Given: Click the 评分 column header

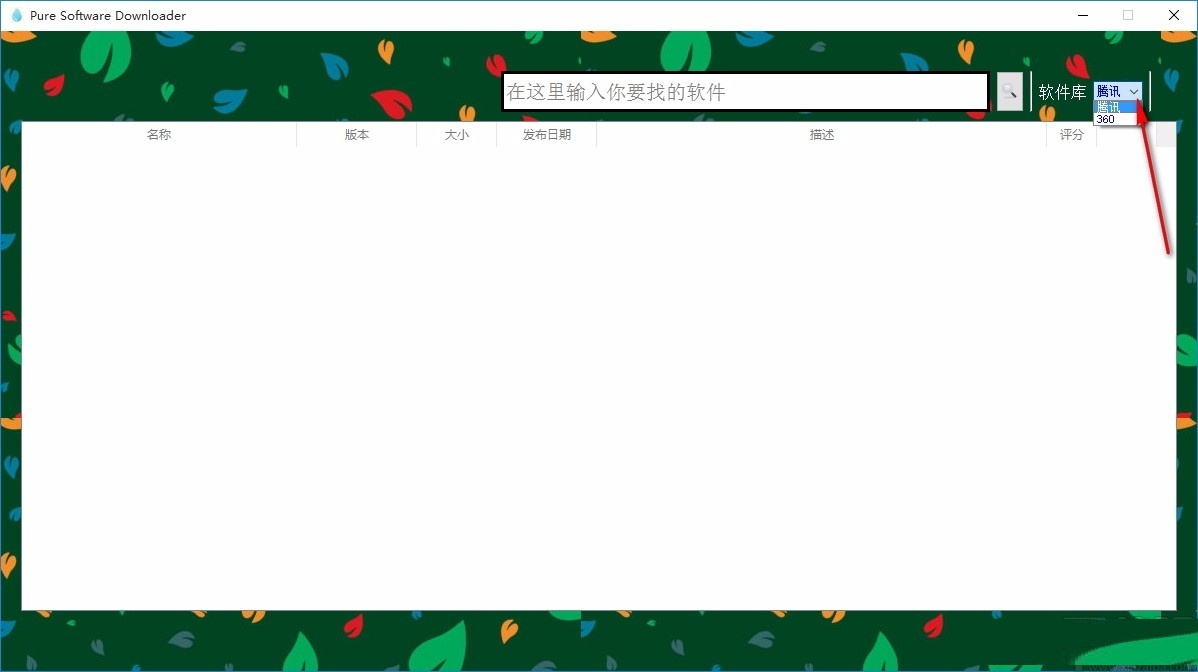Looking at the screenshot, I should click(x=1070, y=134).
